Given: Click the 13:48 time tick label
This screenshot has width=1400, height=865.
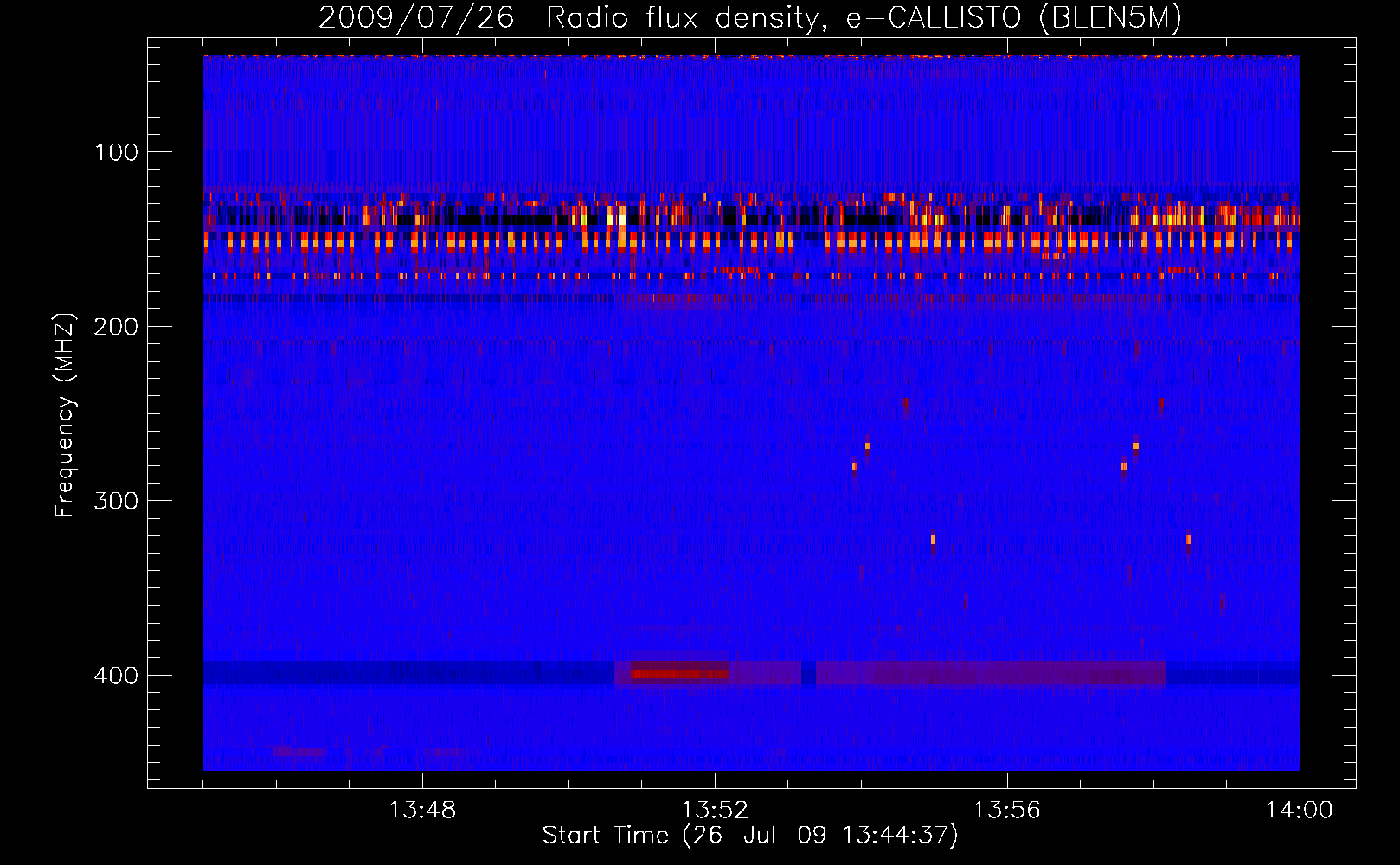Looking at the screenshot, I should click(x=422, y=810).
